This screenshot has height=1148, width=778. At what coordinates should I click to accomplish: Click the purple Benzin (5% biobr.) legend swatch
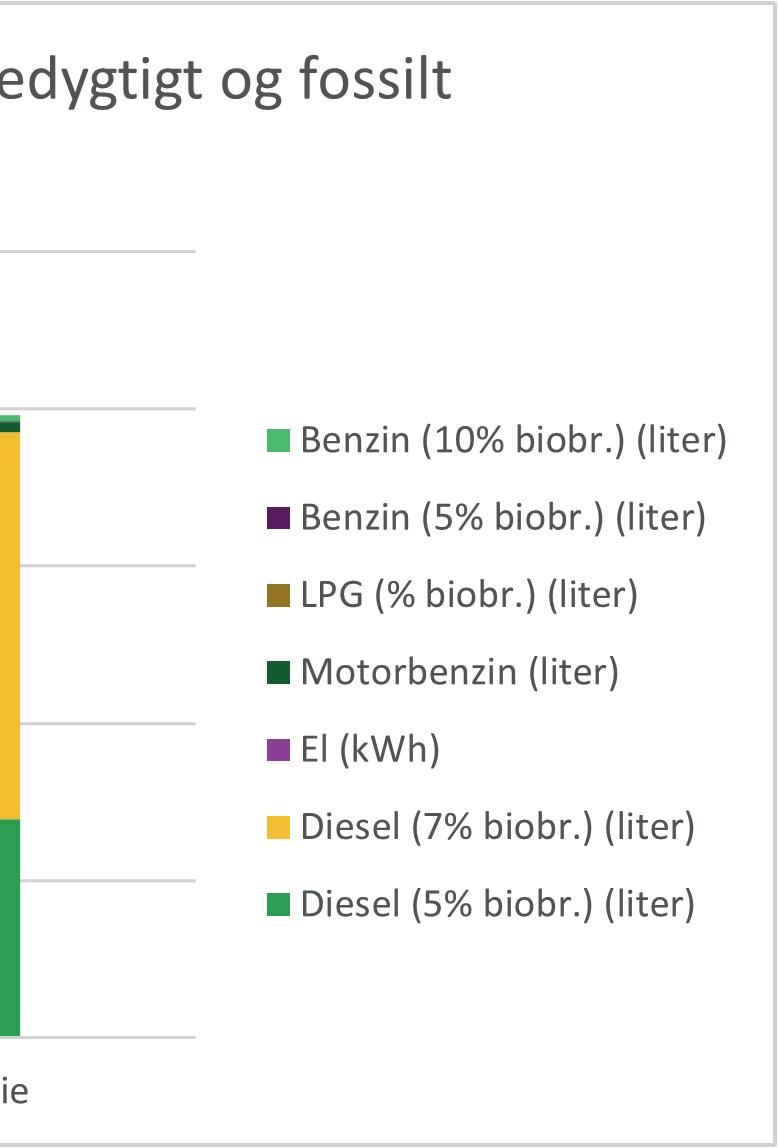click(x=278, y=518)
